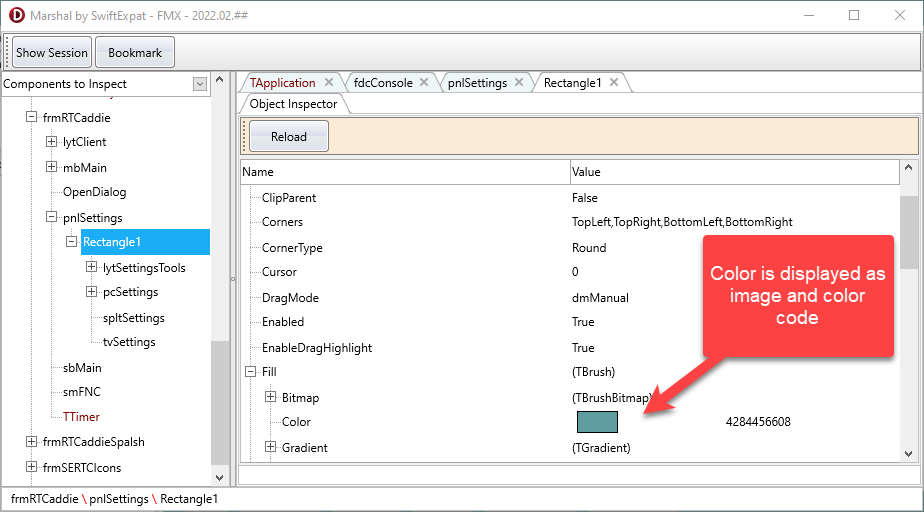924x512 pixels.
Task: Close the TApplication tab
Action: pyautogui.click(x=328, y=83)
